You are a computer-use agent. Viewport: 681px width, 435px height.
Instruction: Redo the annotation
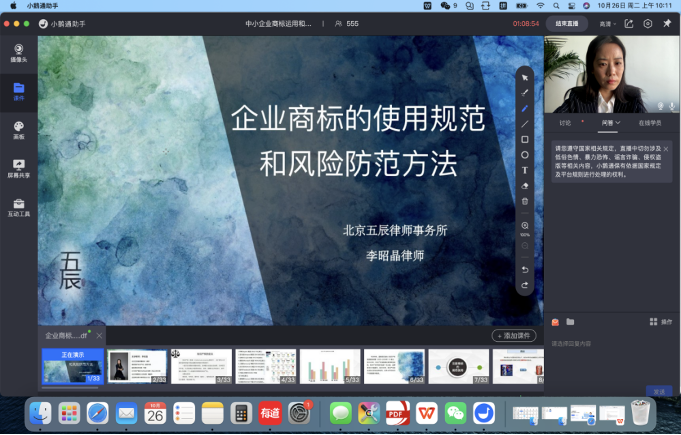click(525, 285)
